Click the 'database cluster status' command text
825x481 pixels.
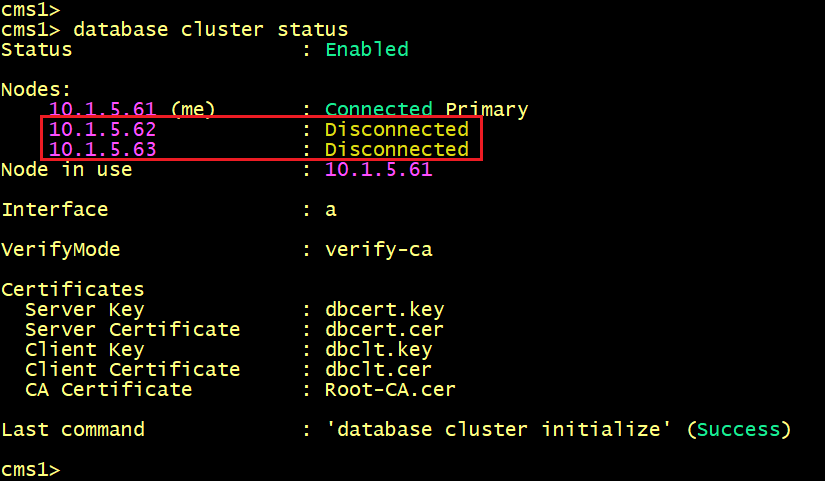[210, 29]
